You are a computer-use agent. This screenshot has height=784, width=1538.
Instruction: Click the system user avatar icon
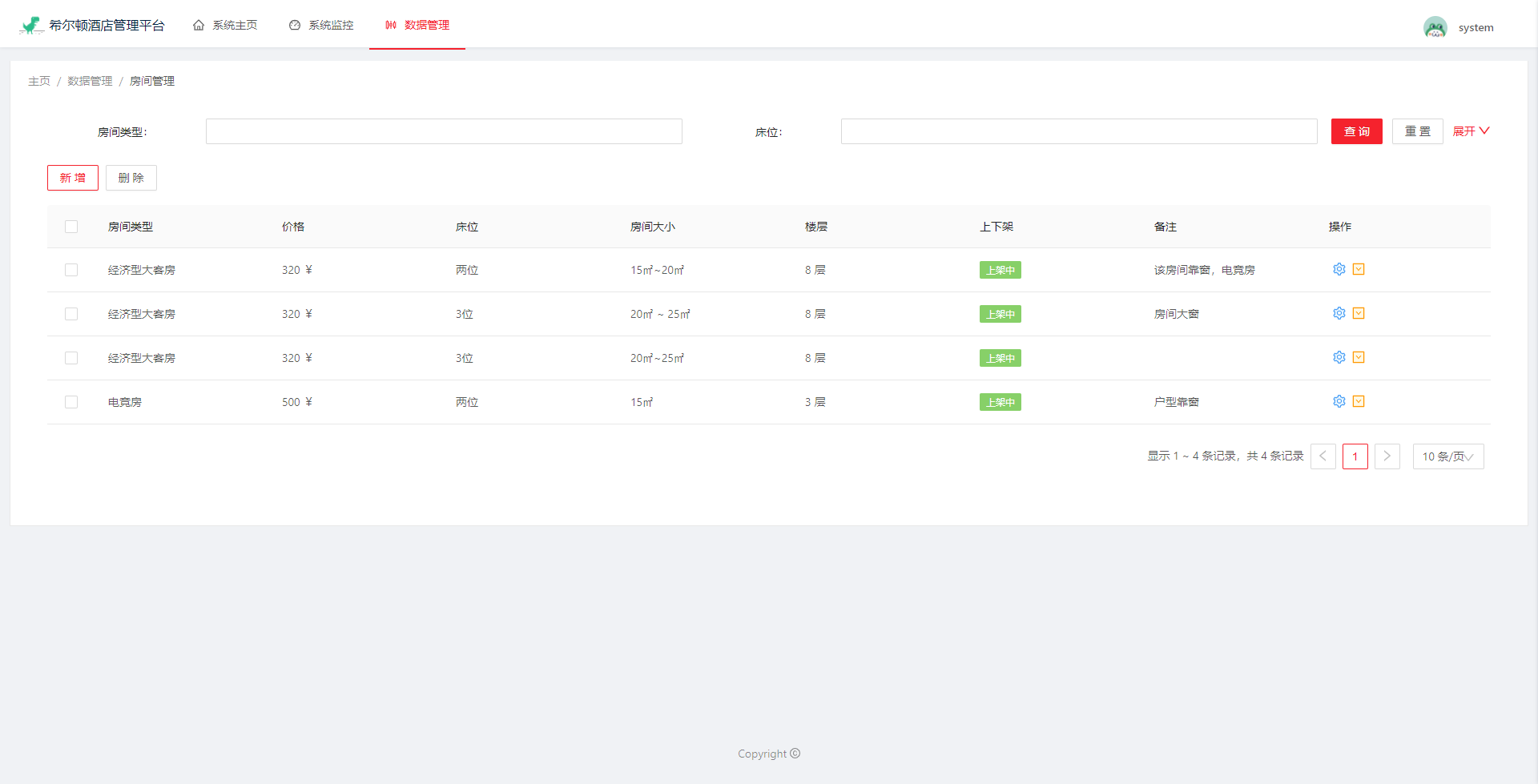(1435, 26)
